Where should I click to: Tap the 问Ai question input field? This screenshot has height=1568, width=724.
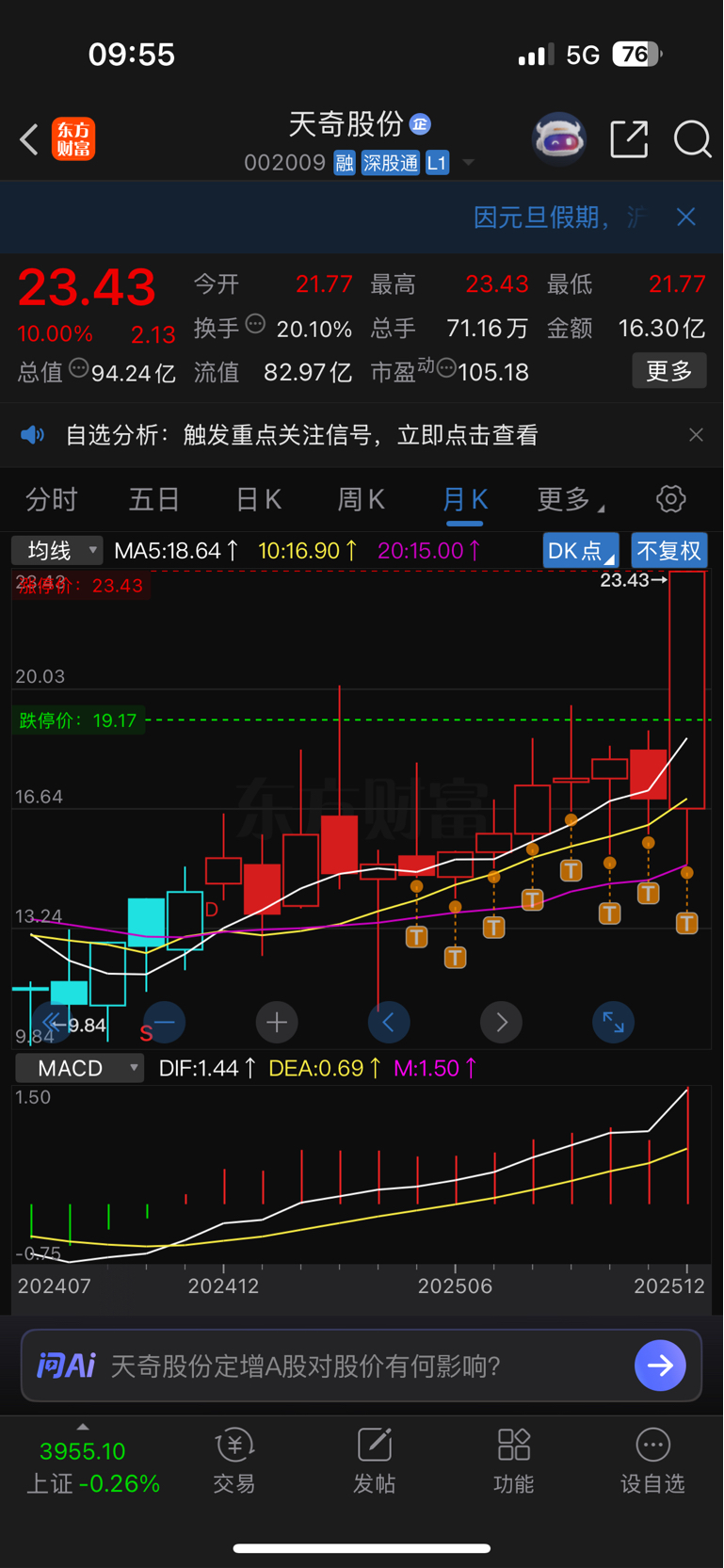tap(362, 1366)
